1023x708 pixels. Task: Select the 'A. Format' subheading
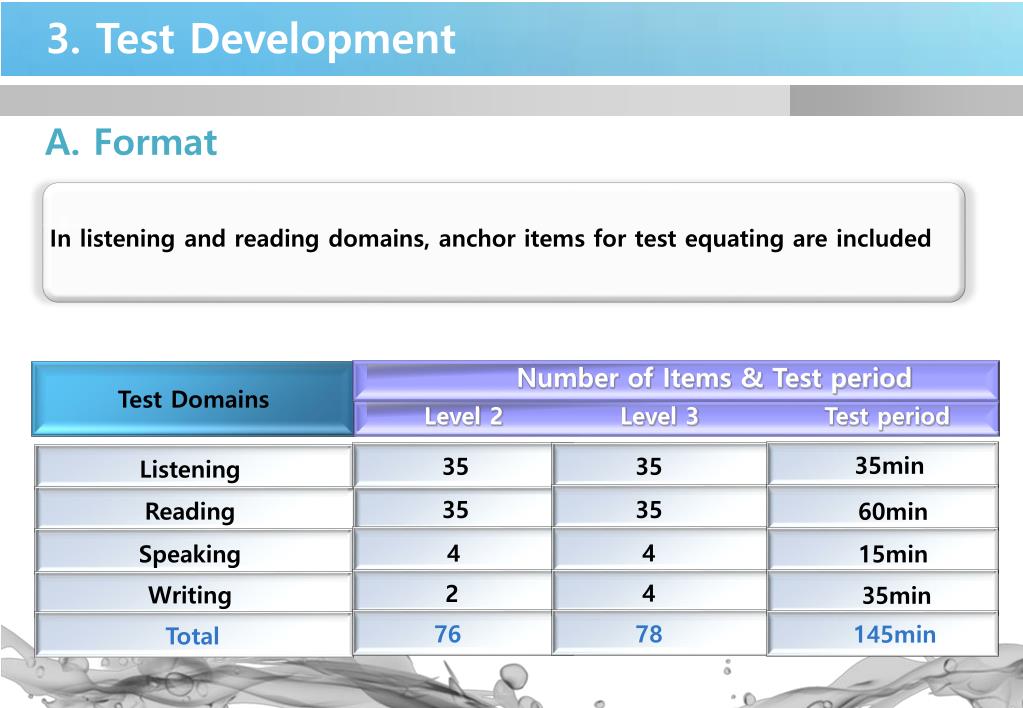point(131,142)
